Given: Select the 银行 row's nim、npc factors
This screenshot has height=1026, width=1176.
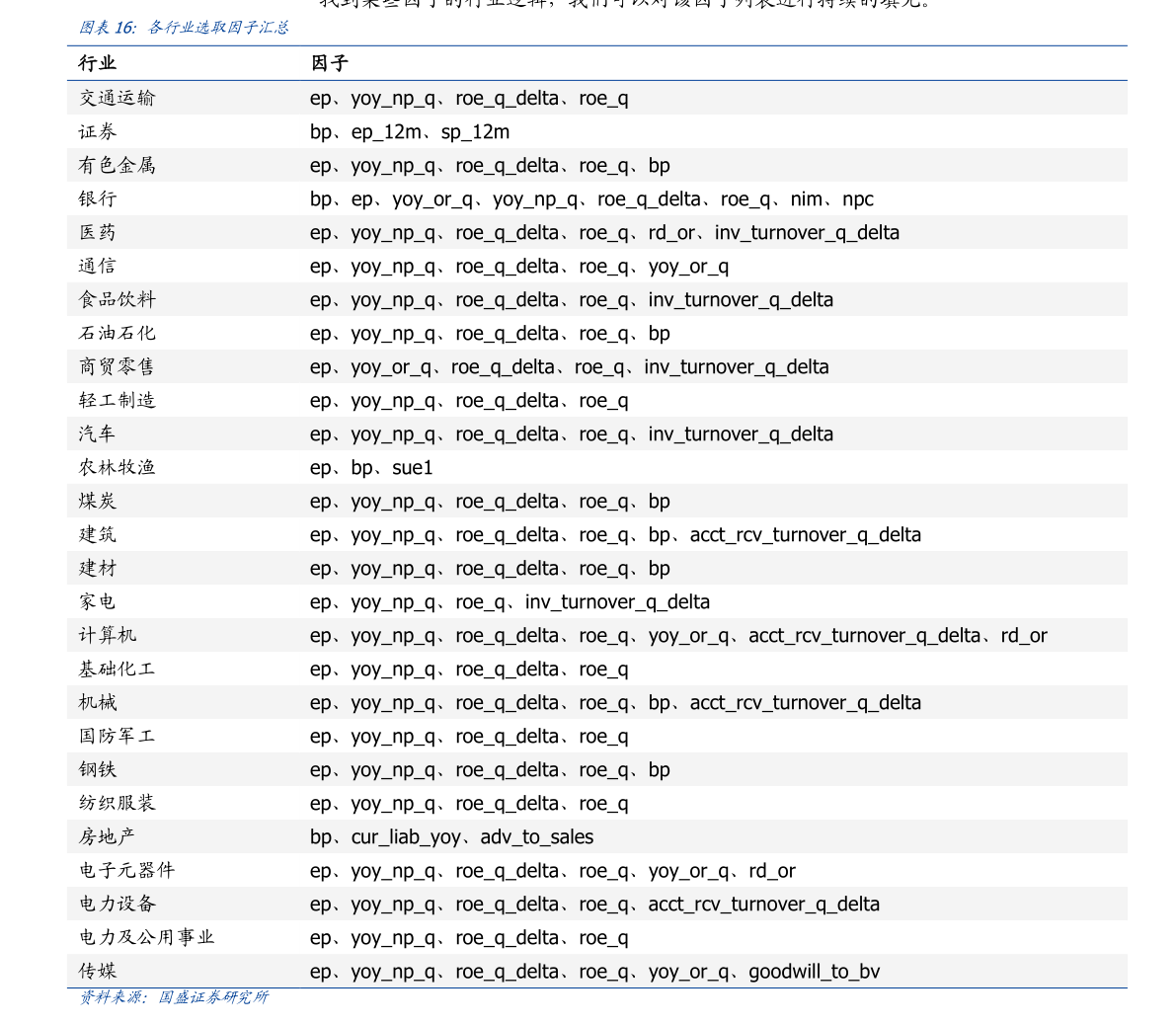Looking at the screenshot, I should pos(831,198).
